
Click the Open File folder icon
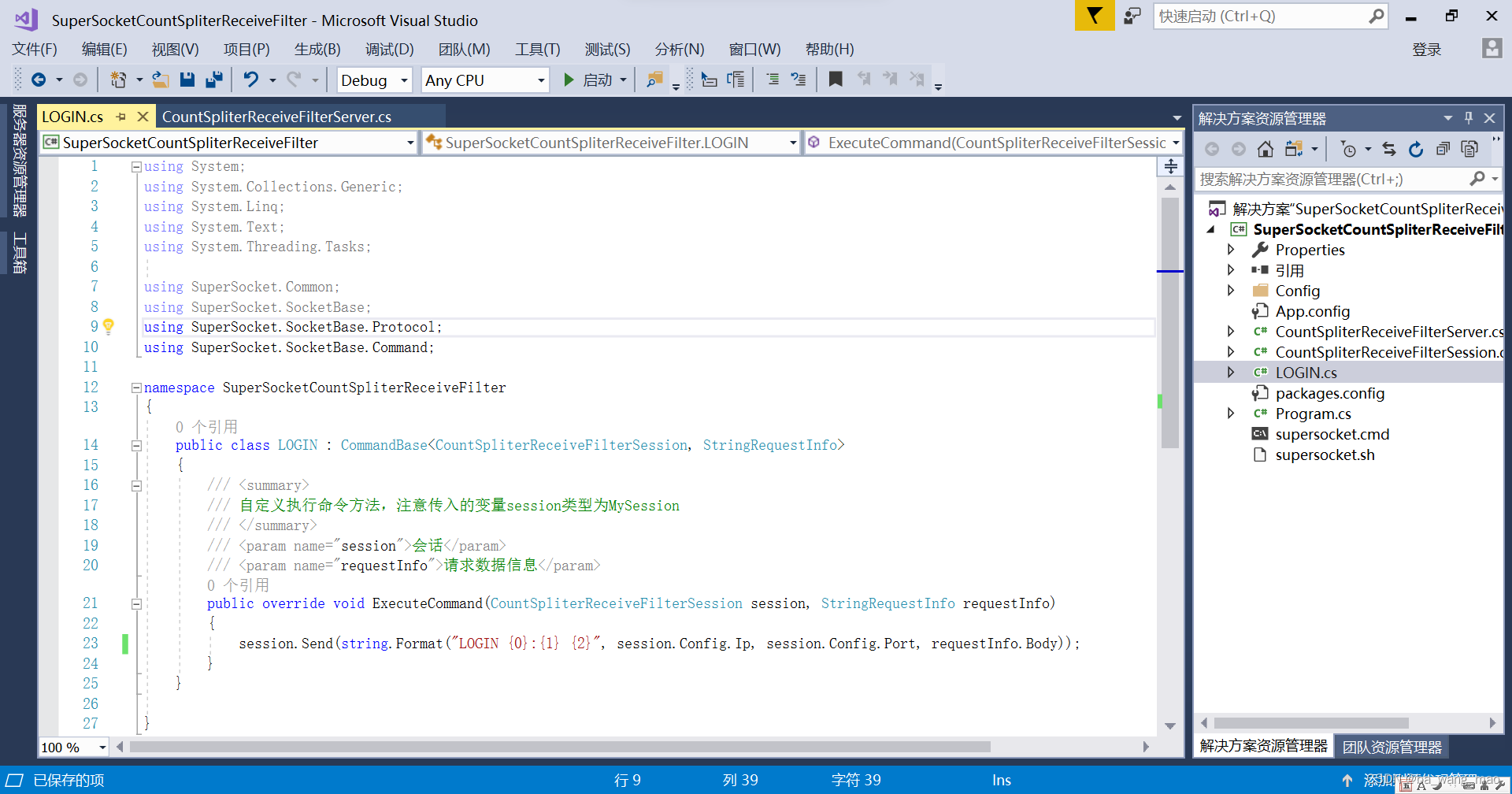click(161, 80)
